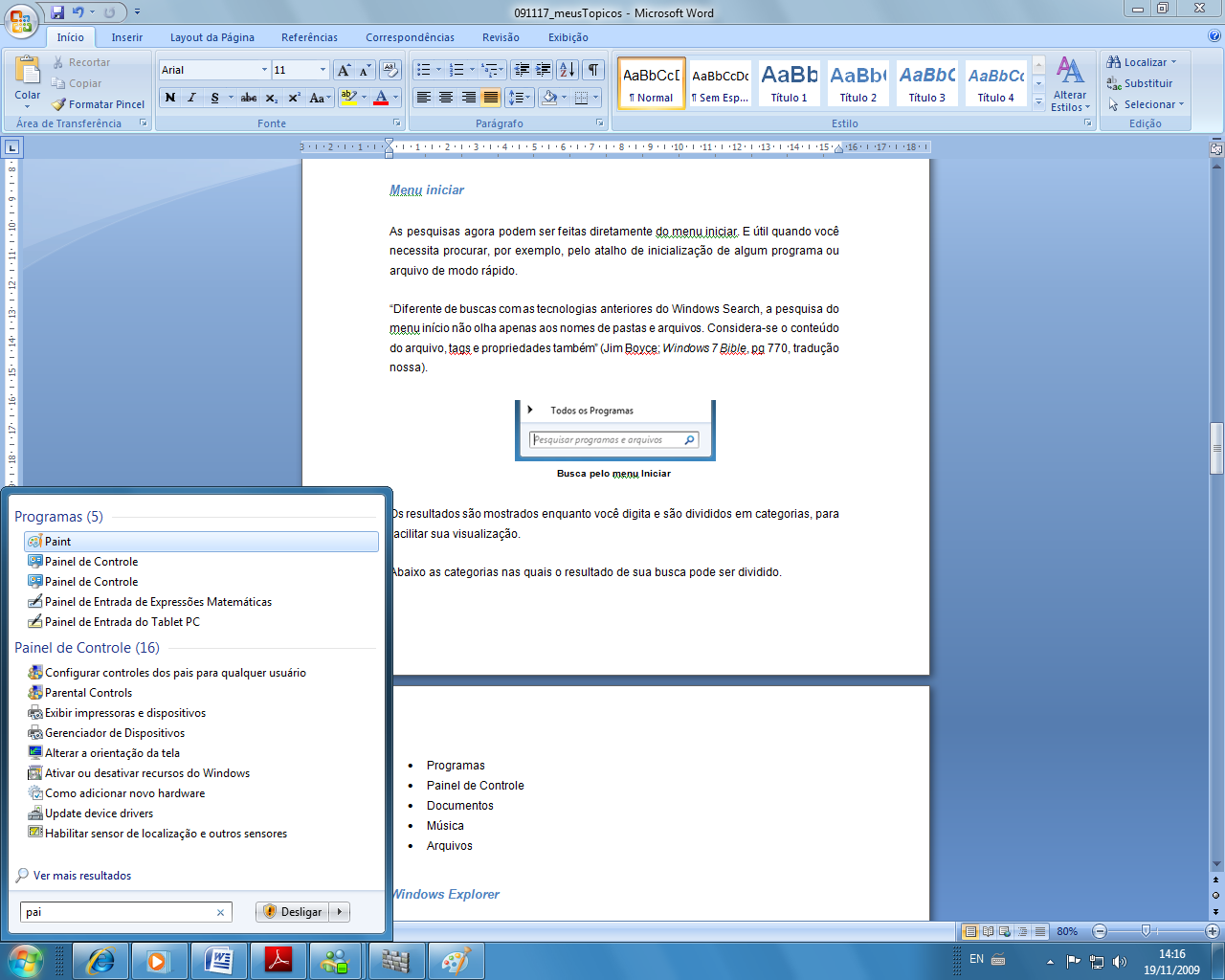The height and width of the screenshot is (980, 1225).
Task: Save the document from Quick Access toolbar
Action: pyautogui.click(x=57, y=12)
